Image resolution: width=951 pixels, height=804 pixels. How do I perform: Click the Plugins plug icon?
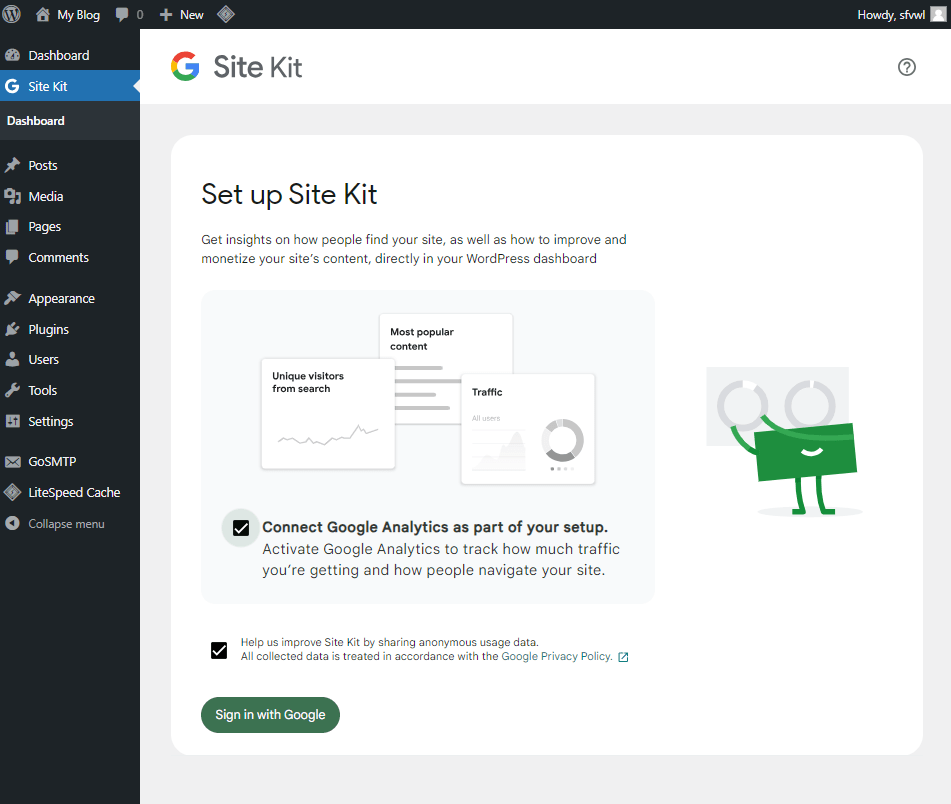pyautogui.click(x=12, y=329)
